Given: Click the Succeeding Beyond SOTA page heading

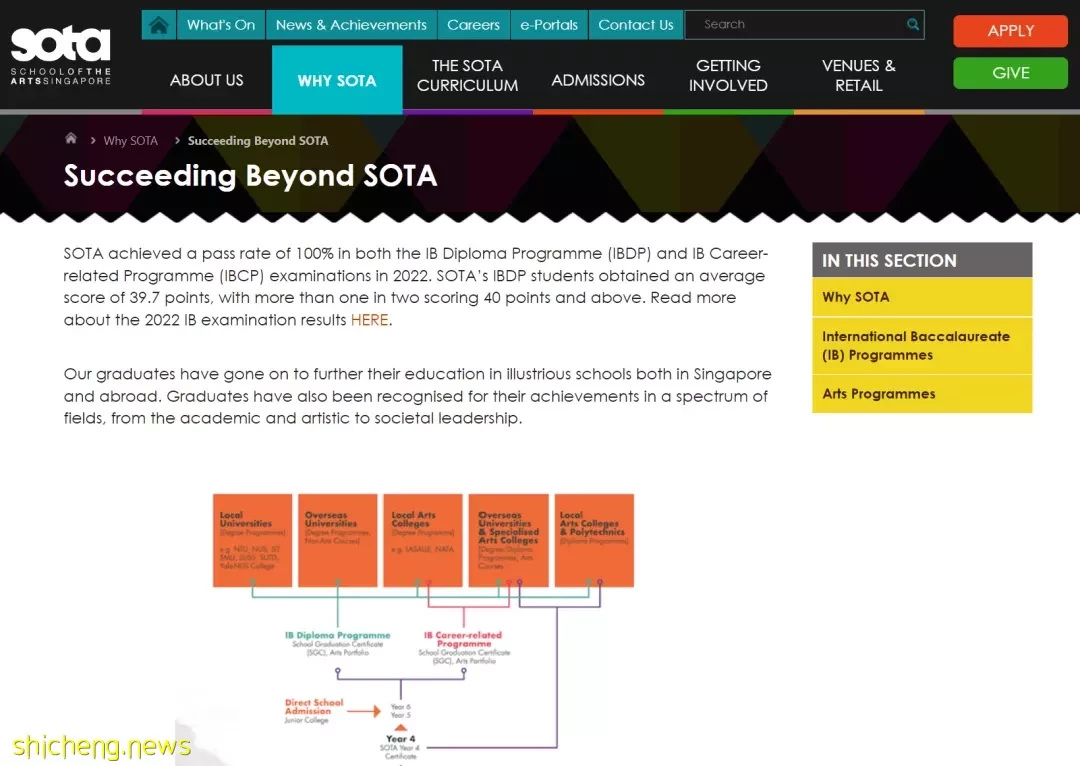Looking at the screenshot, I should 250,176.
